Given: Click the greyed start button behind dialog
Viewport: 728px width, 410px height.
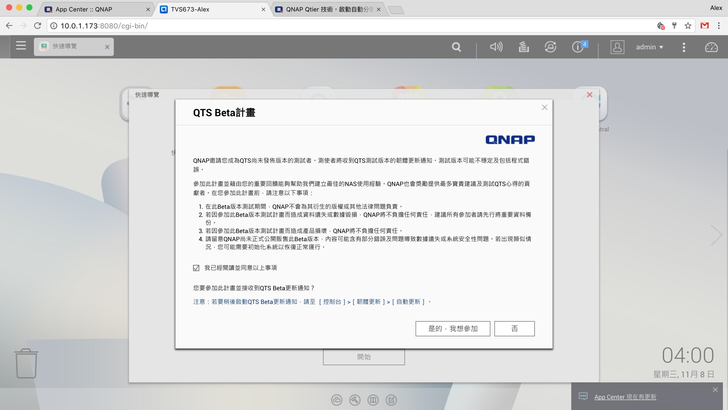Looking at the screenshot, I should (364, 357).
